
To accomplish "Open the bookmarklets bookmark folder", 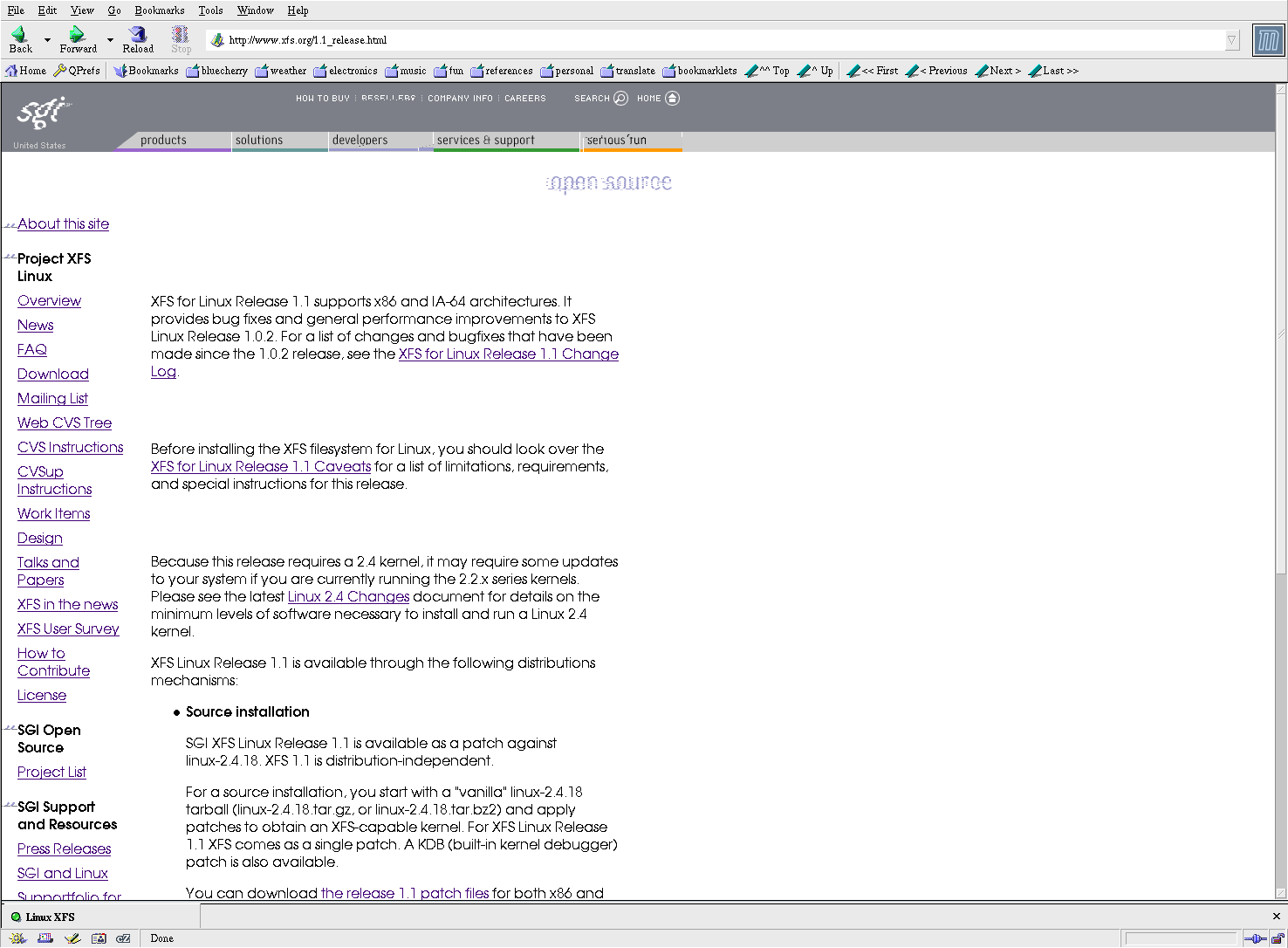I will [x=700, y=71].
